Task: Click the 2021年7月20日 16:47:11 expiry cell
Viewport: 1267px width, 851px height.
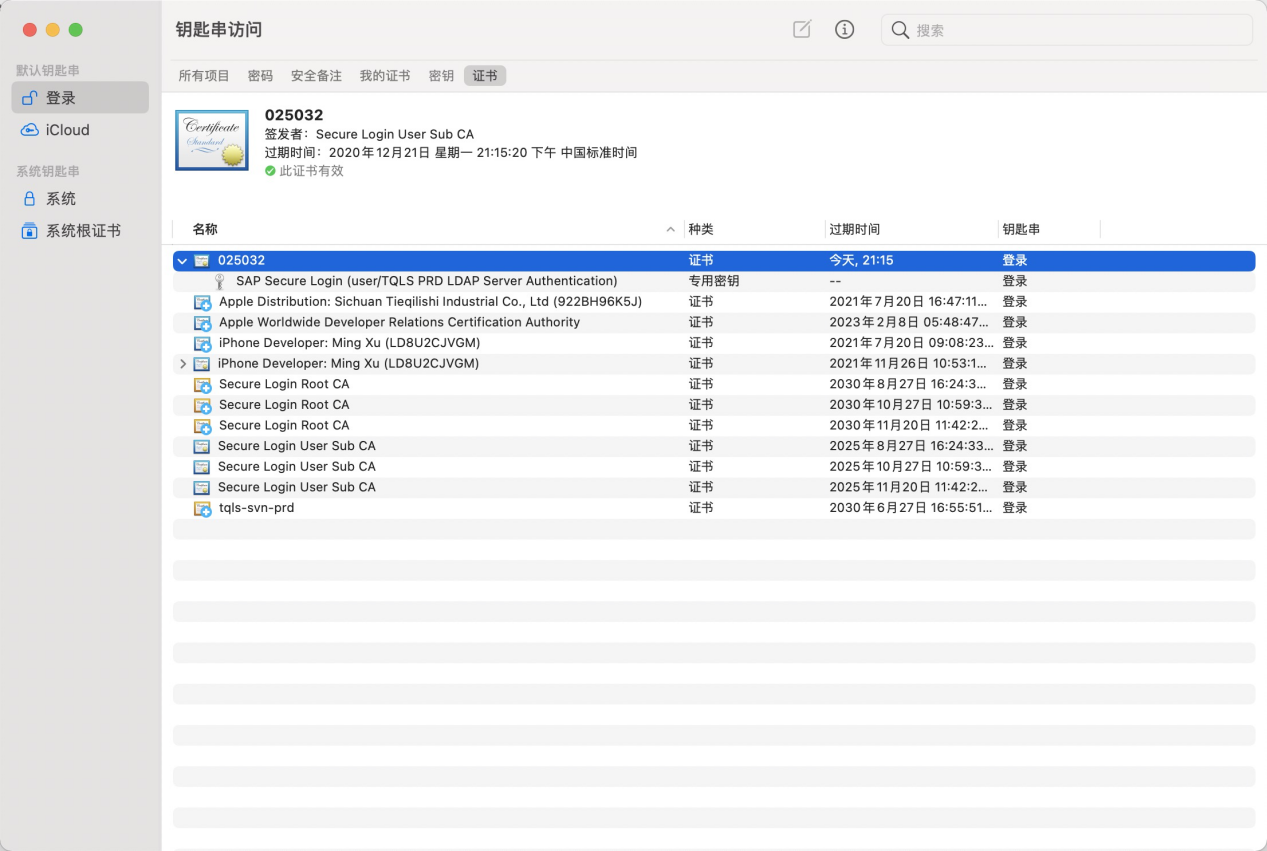Action: 909,302
